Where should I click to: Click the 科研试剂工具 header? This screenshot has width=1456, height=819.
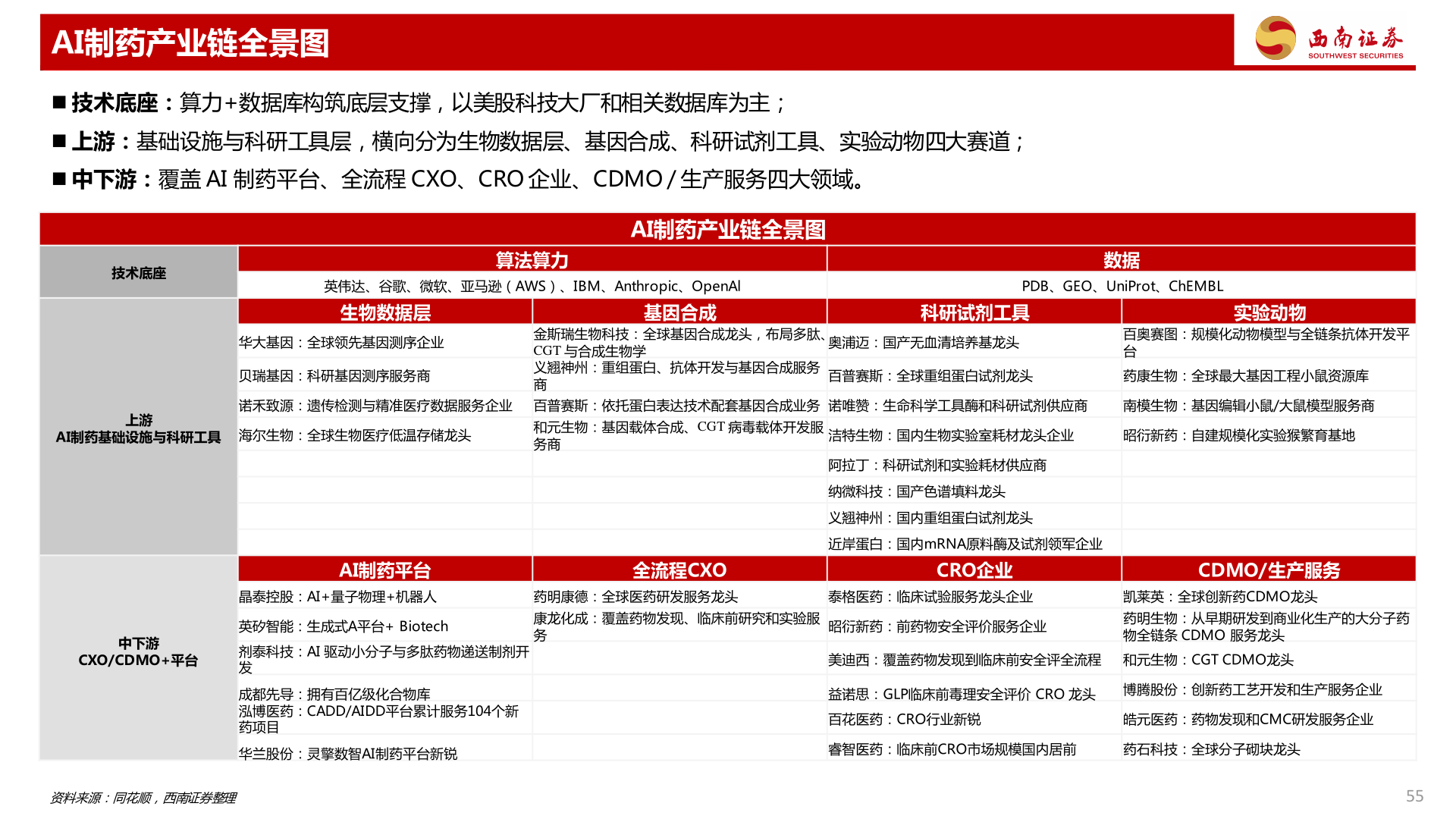pos(974,312)
